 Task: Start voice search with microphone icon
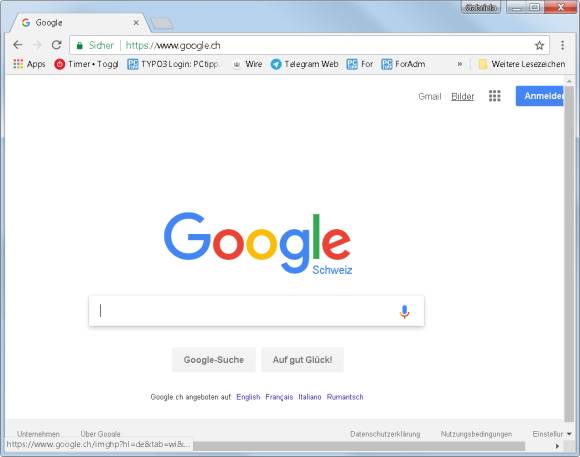(x=404, y=312)
